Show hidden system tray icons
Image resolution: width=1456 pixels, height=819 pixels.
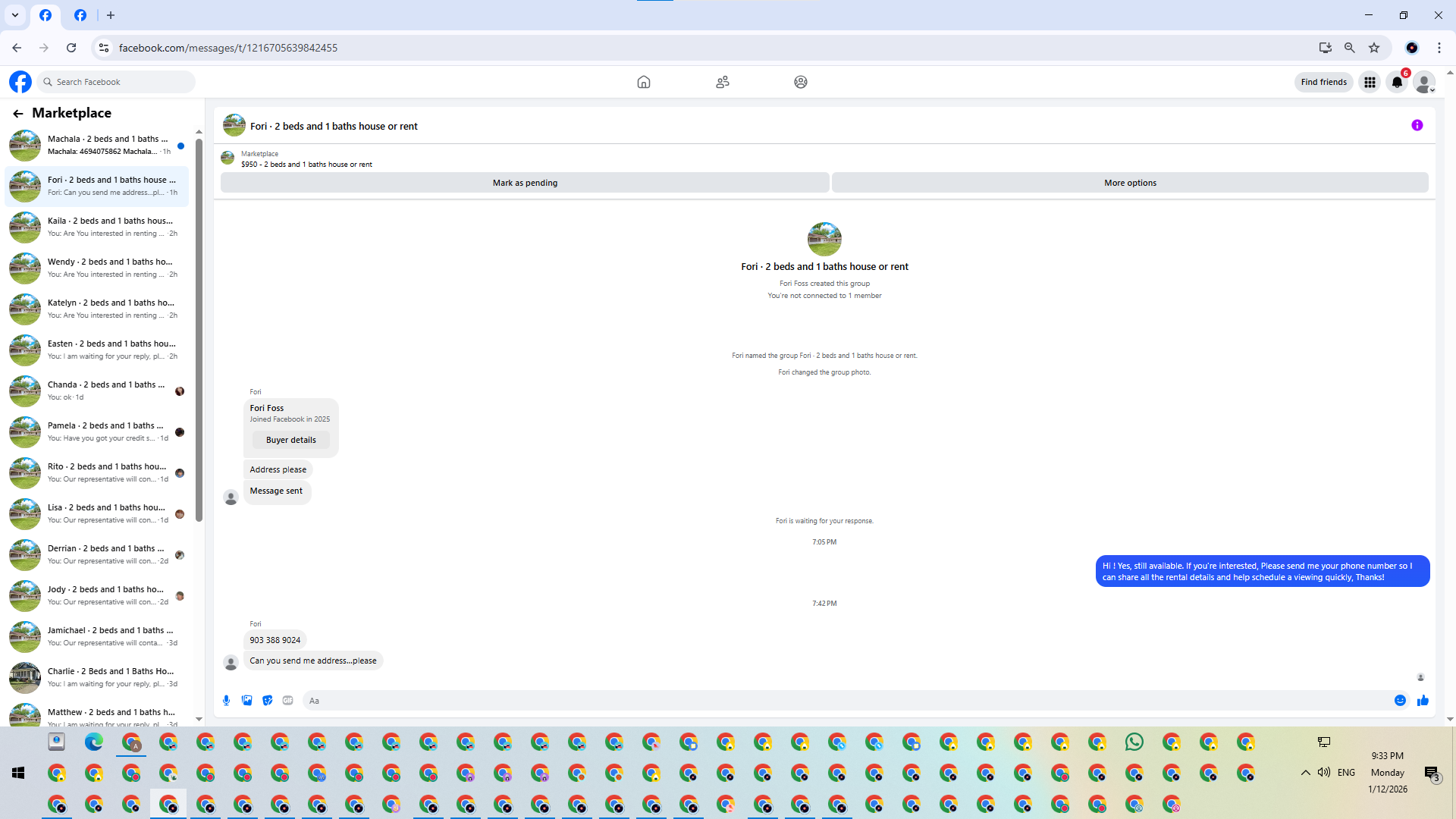[1305, 773]
